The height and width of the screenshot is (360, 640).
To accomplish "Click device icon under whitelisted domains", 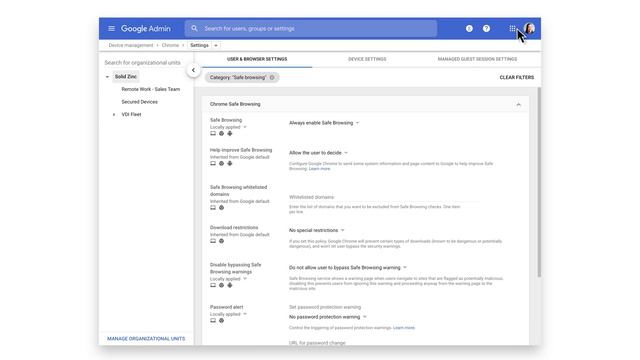I will [213, 207].
